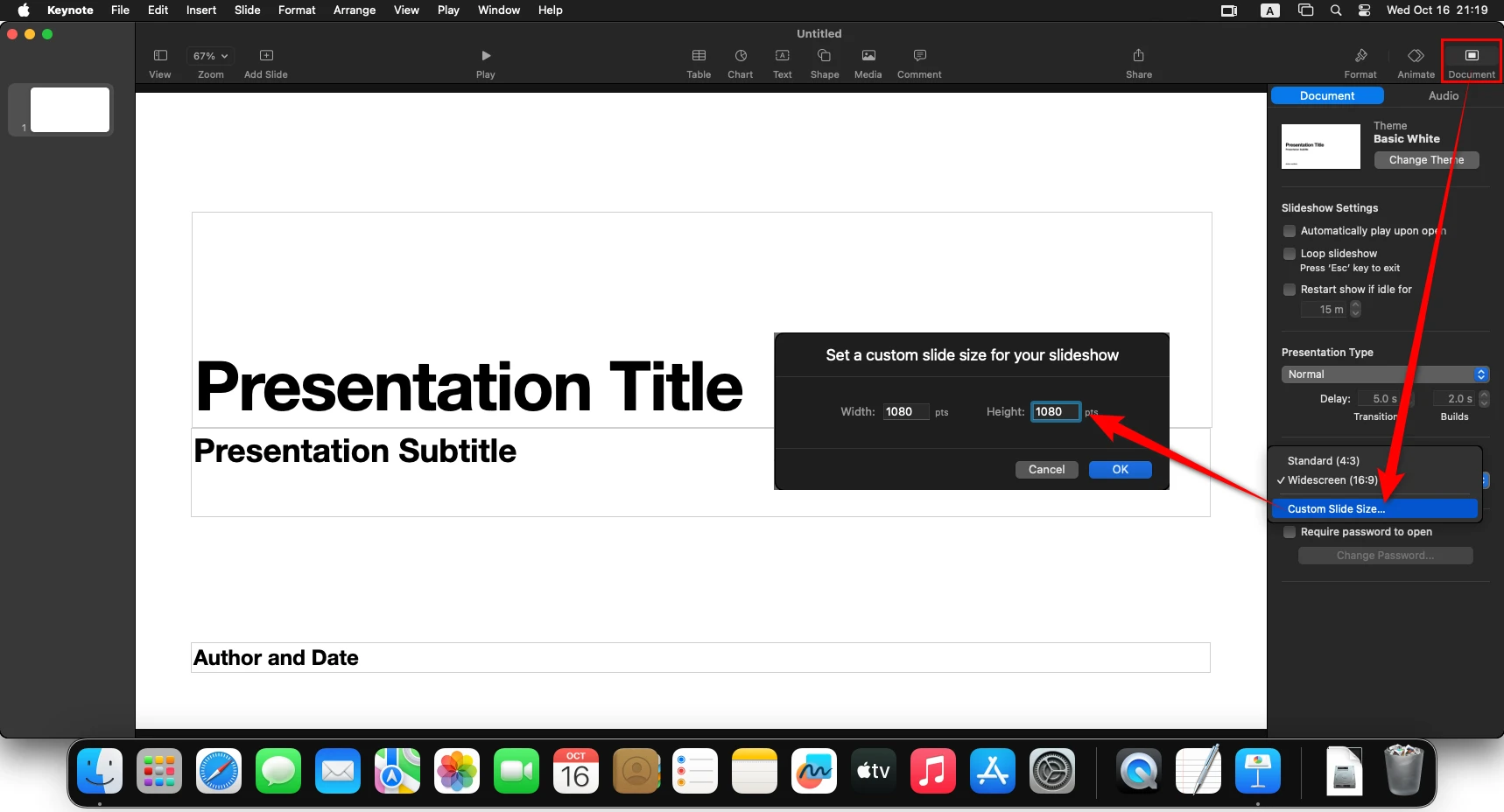Open the Zoom 67% dropdown
The image size is (1504, 812).
pyautogui.click(x=210, y=56)
